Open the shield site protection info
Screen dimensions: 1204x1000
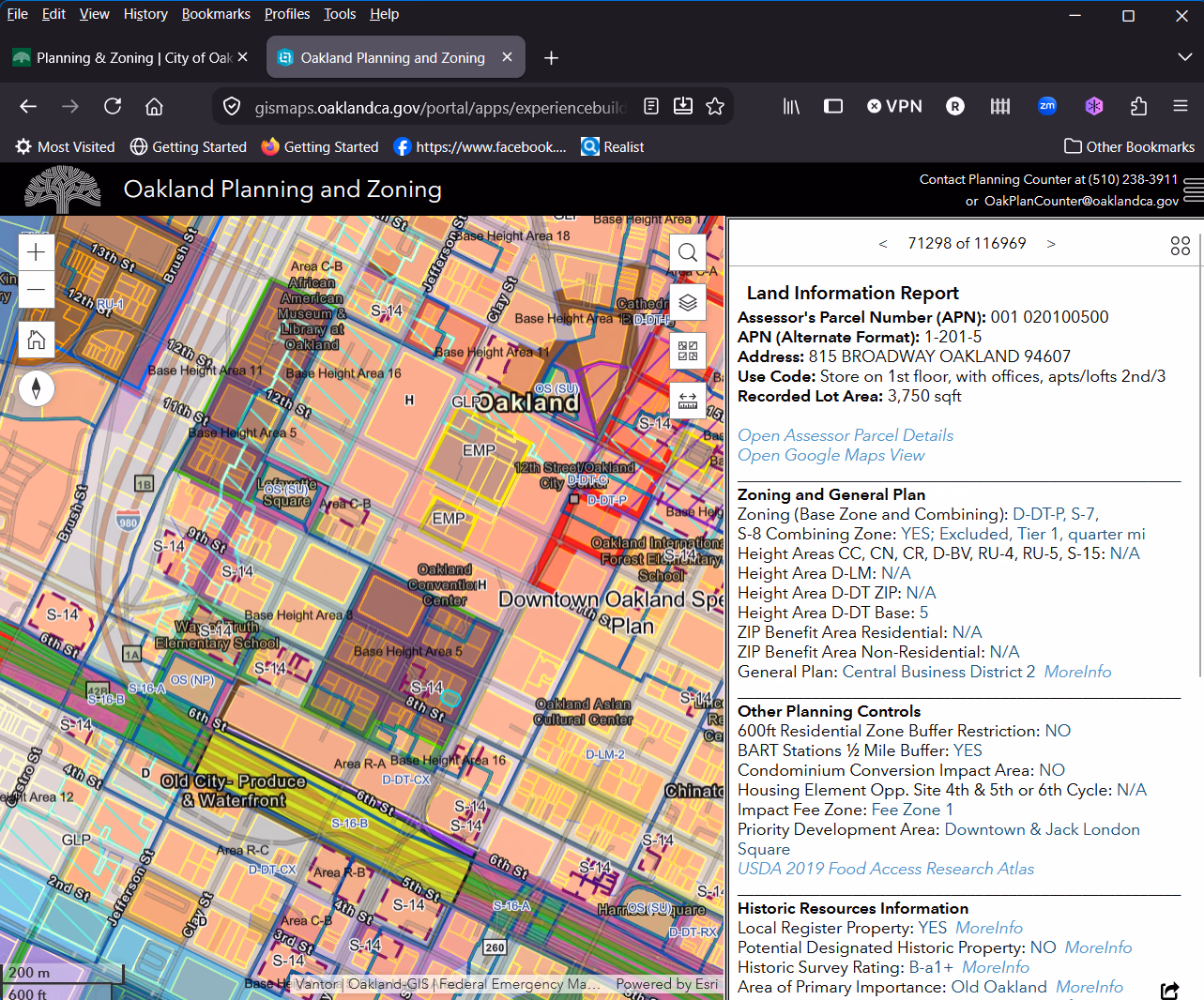pos(232,107)
